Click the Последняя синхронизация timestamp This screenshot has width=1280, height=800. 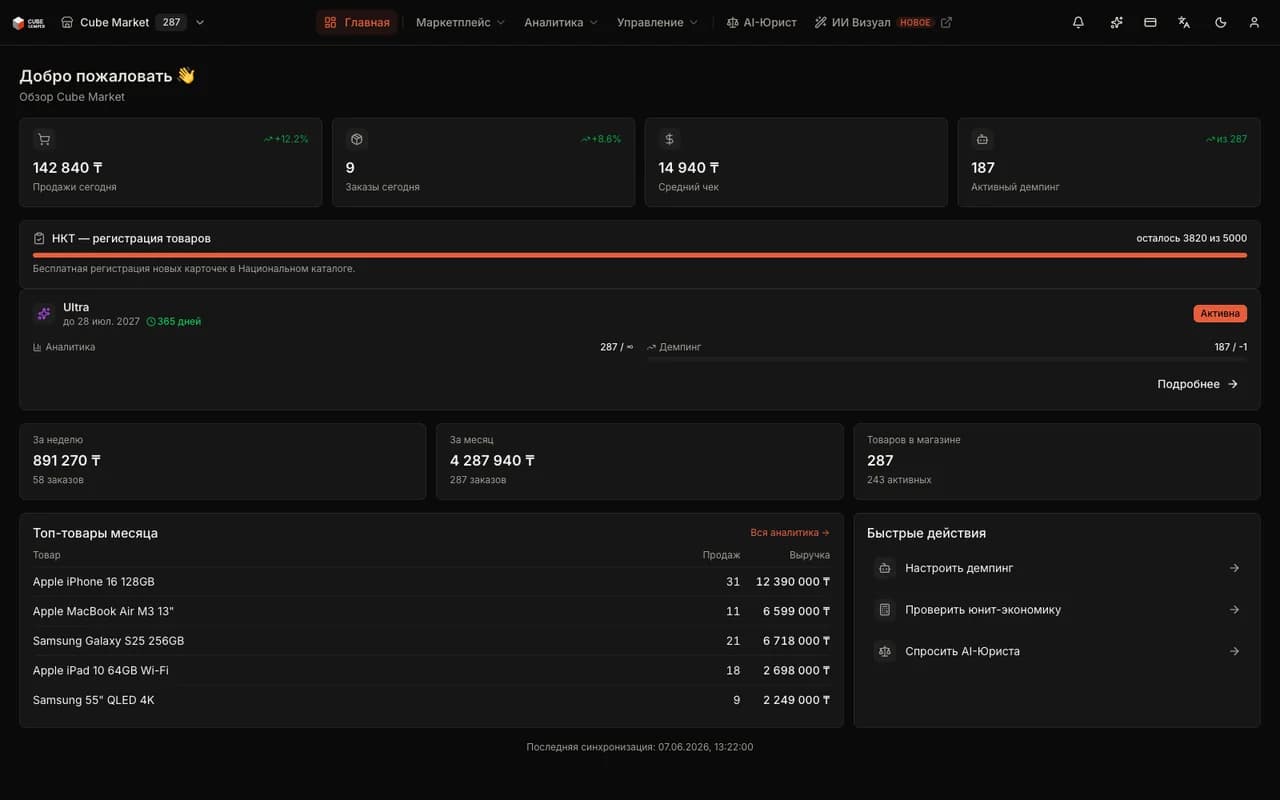[640, 747]
